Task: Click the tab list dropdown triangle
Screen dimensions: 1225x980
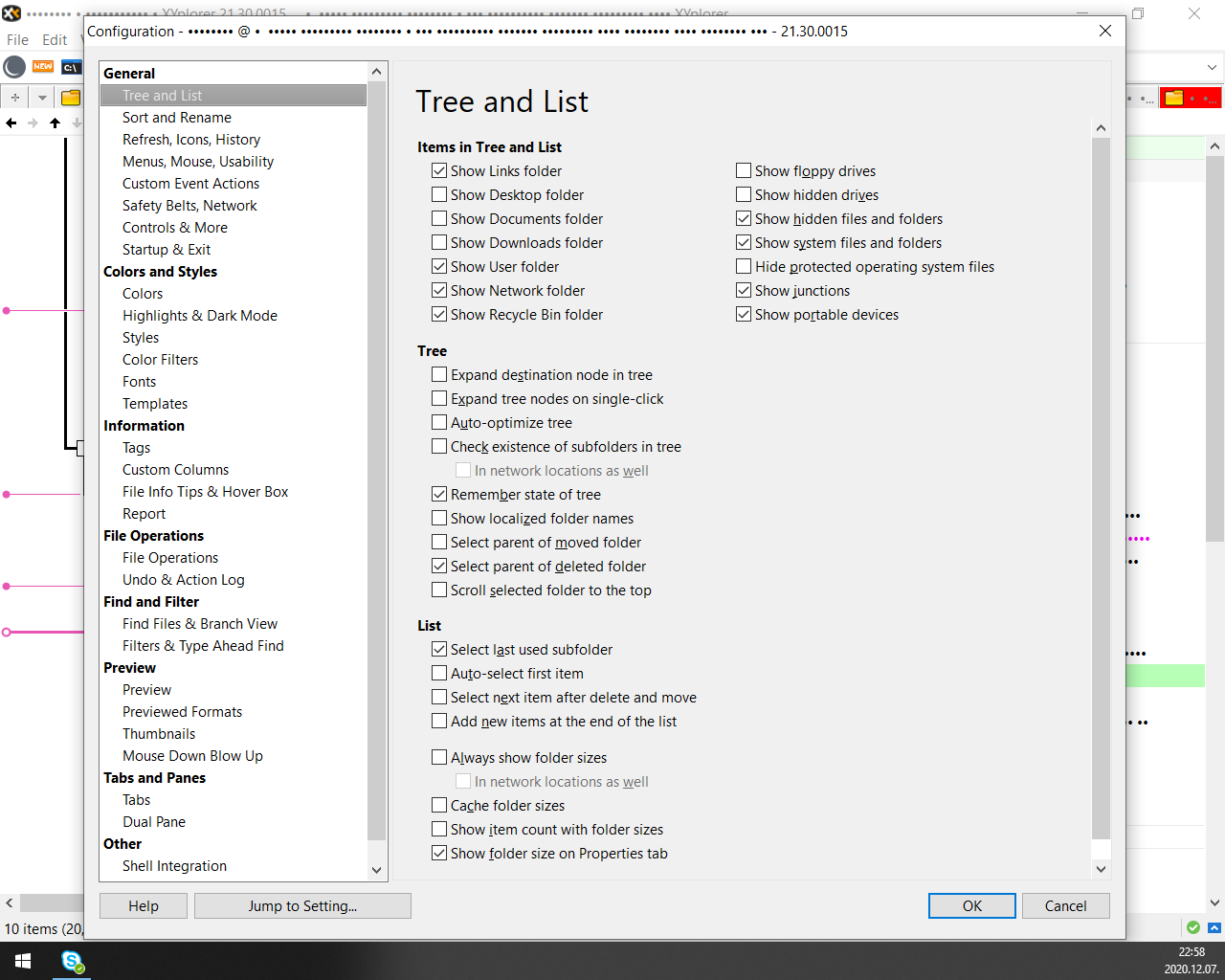Action: pyautogui.click(x=42, y=98)
